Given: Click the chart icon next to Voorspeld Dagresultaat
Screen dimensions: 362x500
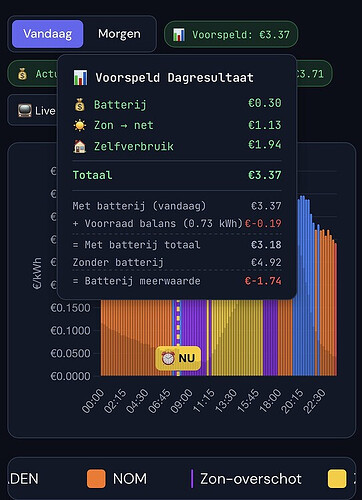Looking at the screenshot, I should pos(80,78).
